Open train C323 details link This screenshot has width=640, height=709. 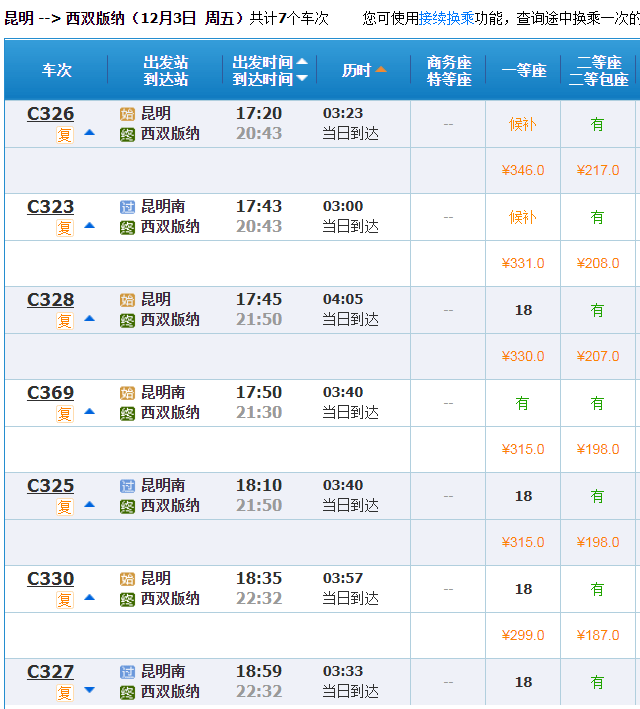click(50, 207)
